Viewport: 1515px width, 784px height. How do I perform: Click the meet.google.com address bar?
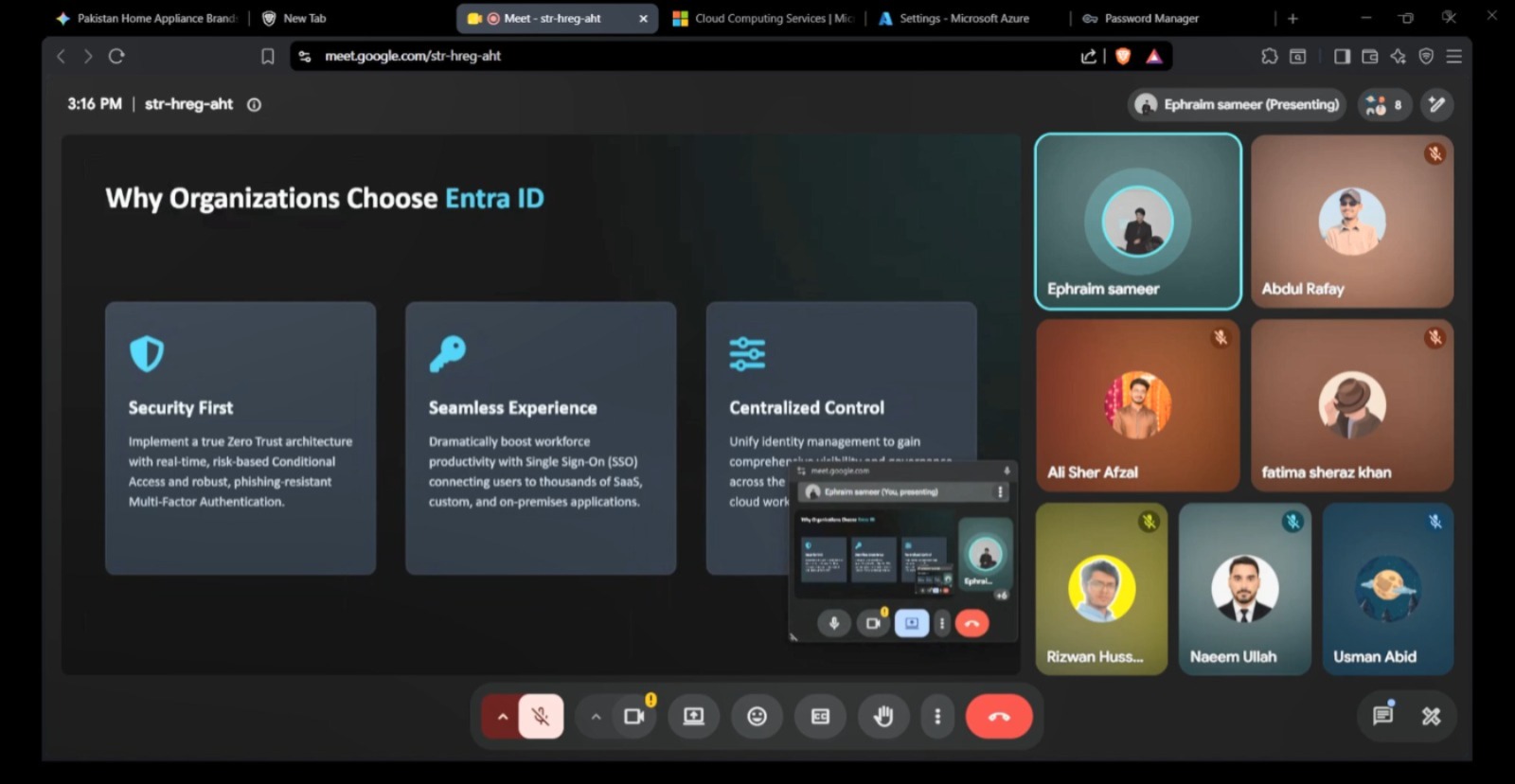[x=413, y=56]
